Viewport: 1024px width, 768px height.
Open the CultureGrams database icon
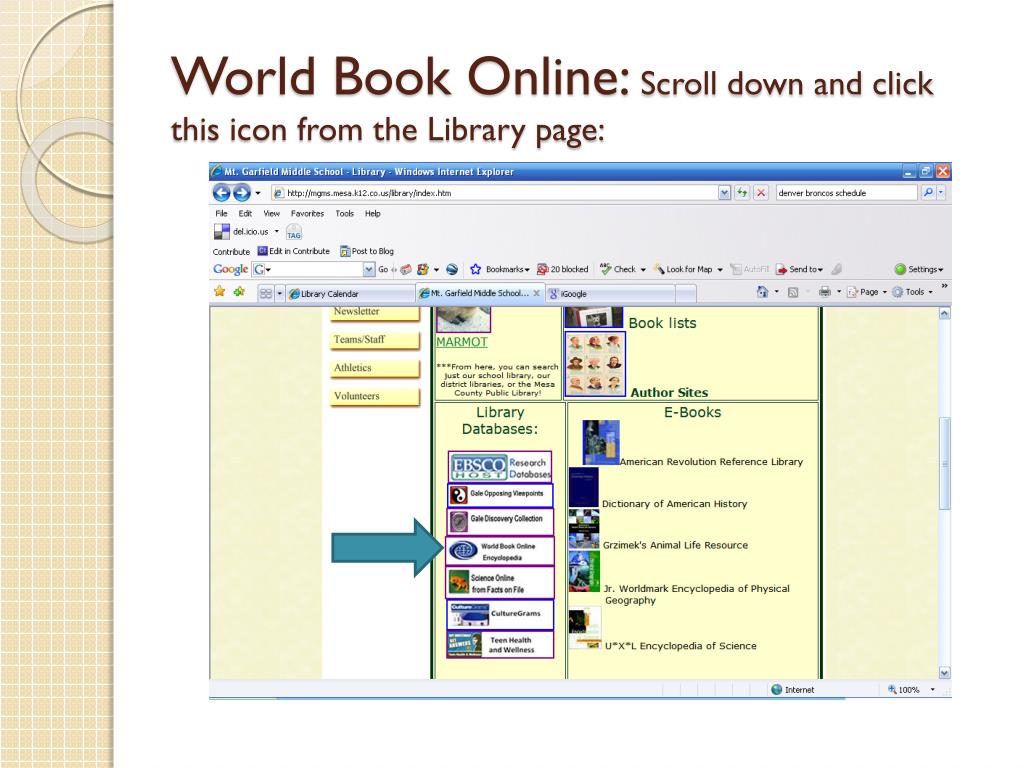click(x=500, y=614)
